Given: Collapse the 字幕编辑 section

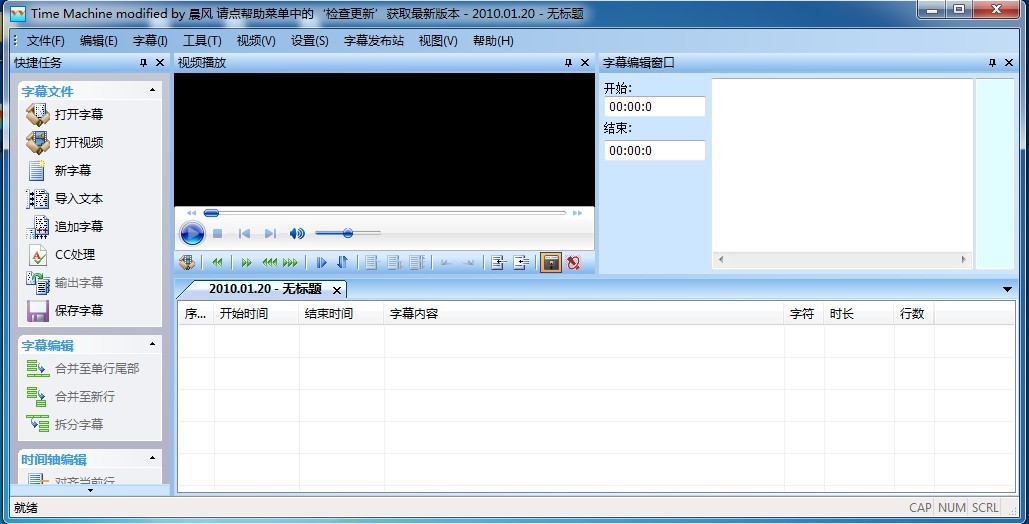Looking at the screenshot, I should point(152,345).
